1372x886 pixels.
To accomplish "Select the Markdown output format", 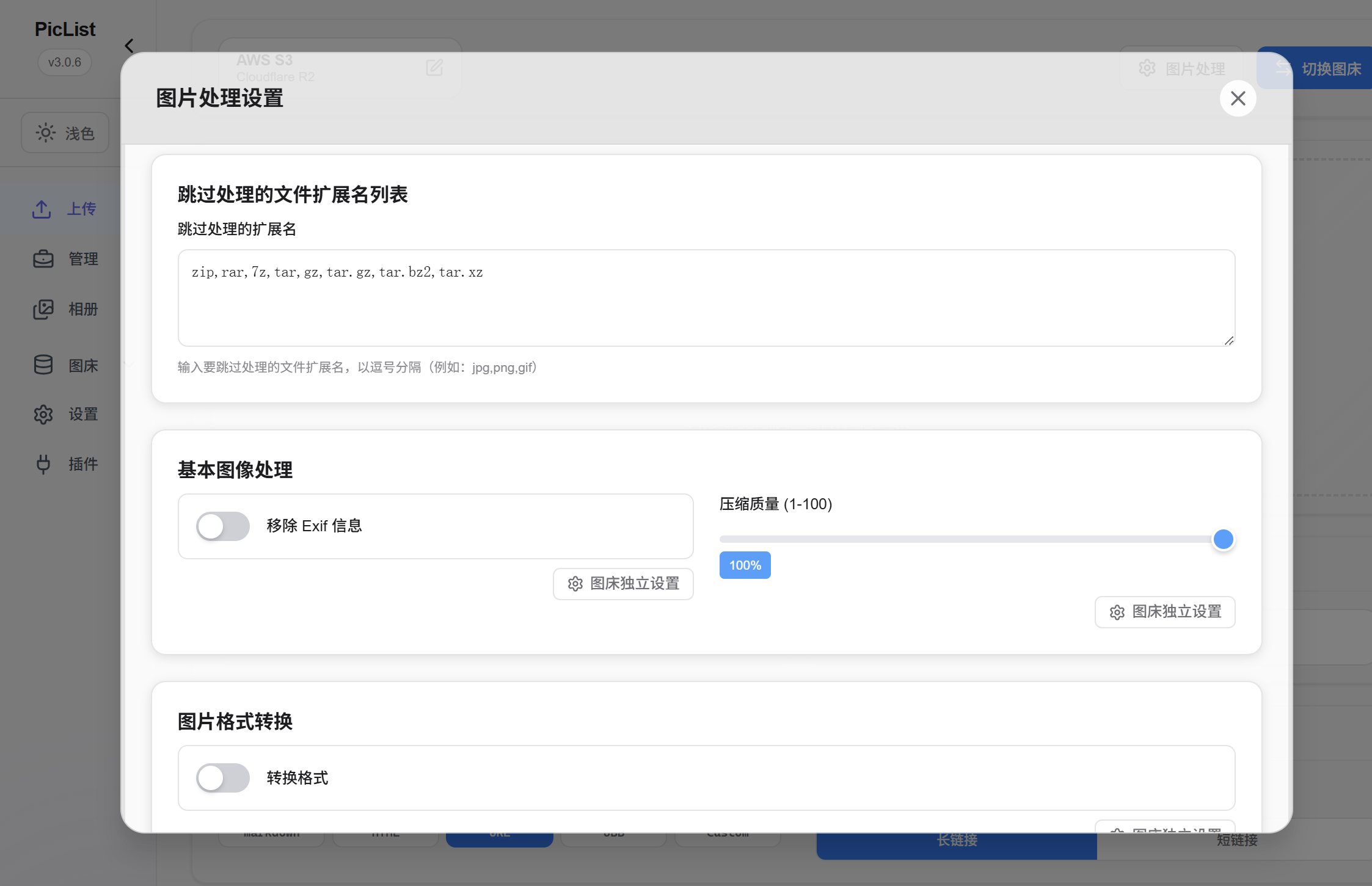I will coord(271,833).
